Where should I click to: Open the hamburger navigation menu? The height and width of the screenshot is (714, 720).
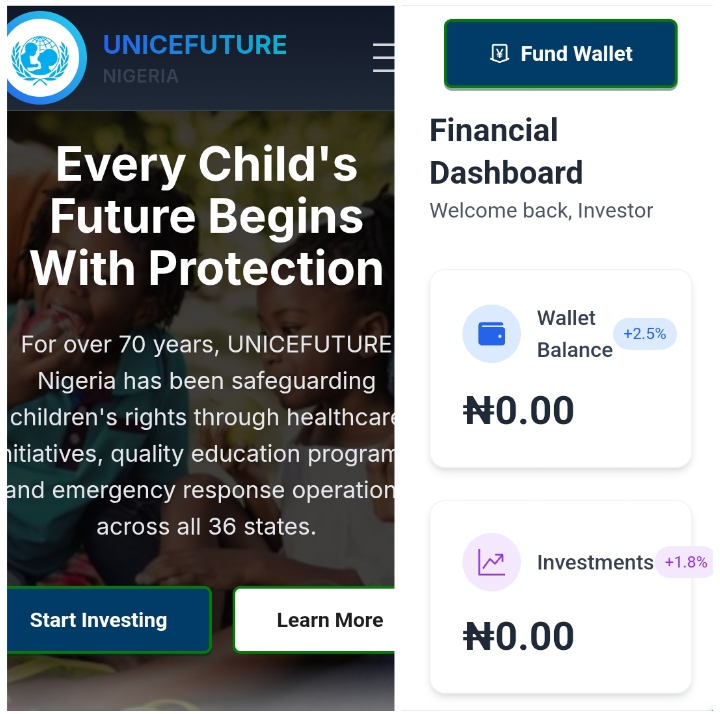(383, 57)
